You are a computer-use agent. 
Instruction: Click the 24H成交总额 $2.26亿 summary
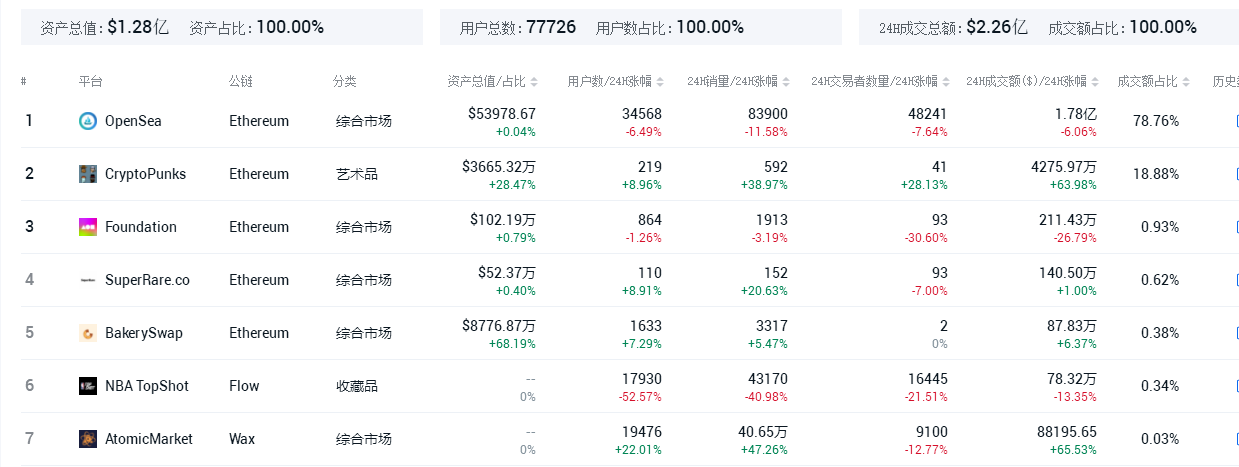click(953, 28)
